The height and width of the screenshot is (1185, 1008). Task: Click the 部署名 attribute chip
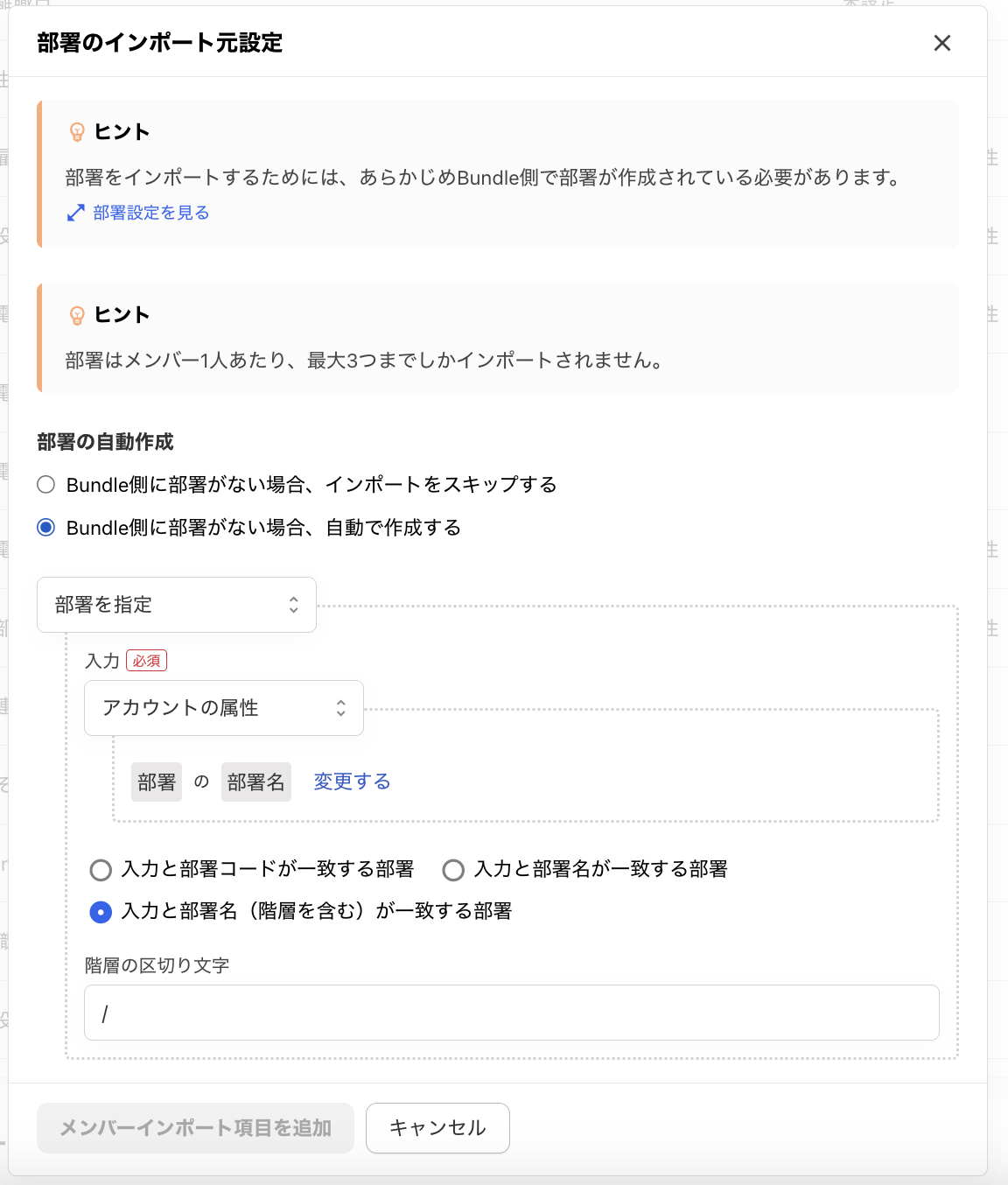click(255, 782)
